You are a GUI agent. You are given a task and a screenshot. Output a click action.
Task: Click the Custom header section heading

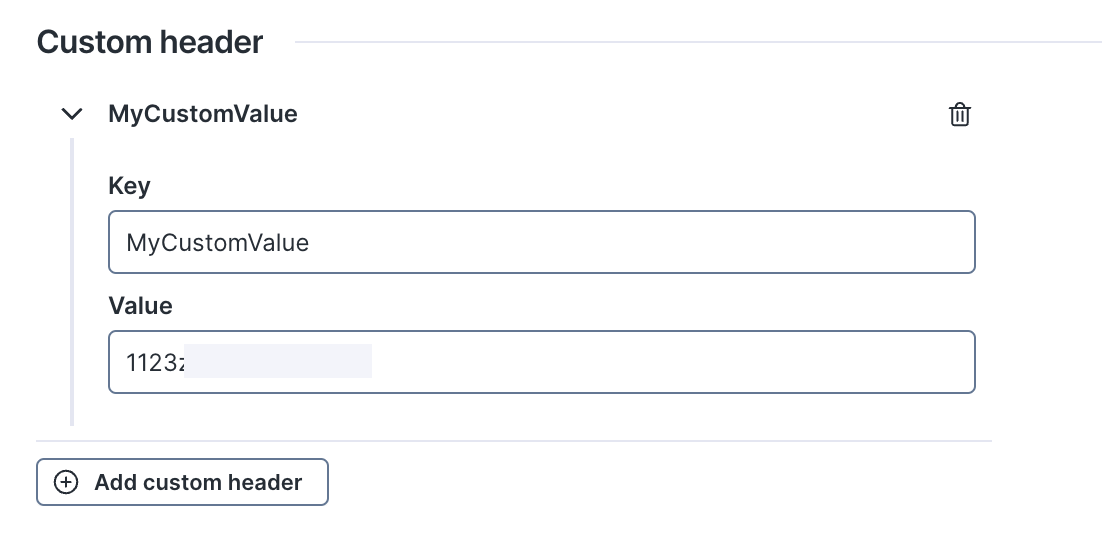(x=150, y=42)
